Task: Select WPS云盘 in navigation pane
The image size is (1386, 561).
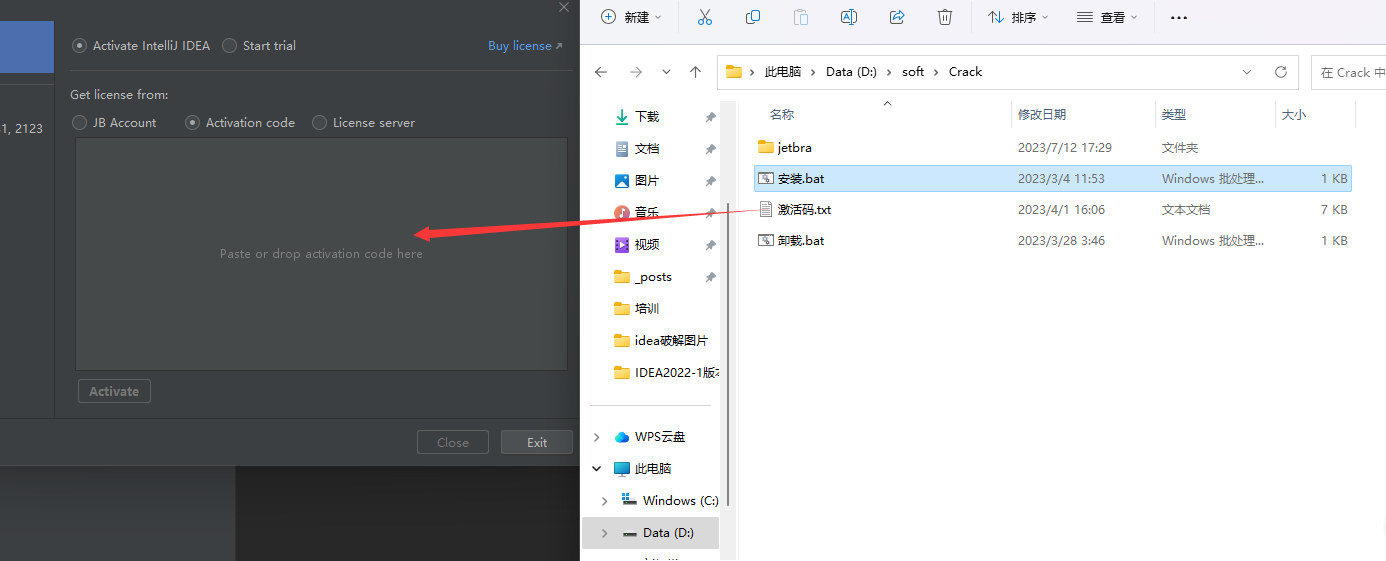Action: 650,437
